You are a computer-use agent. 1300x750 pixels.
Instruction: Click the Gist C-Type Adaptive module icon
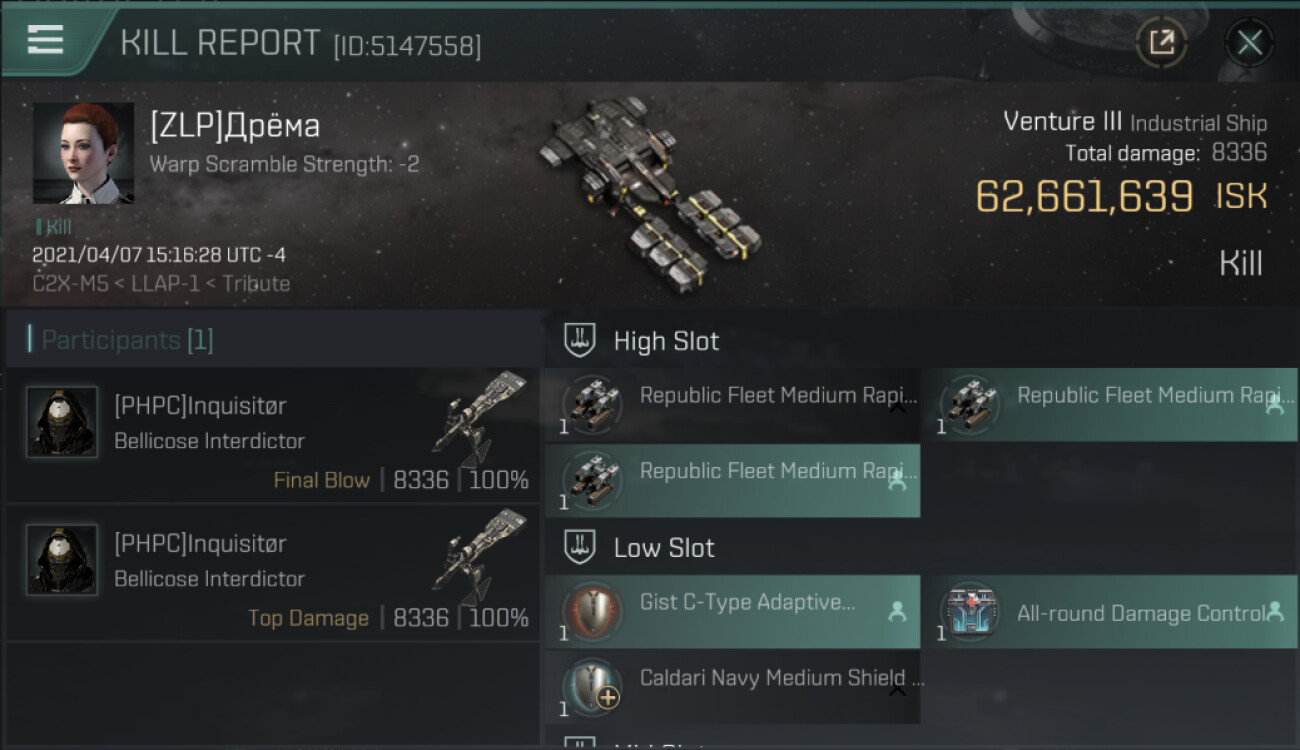pyautogui.click(x=593, y=611)
